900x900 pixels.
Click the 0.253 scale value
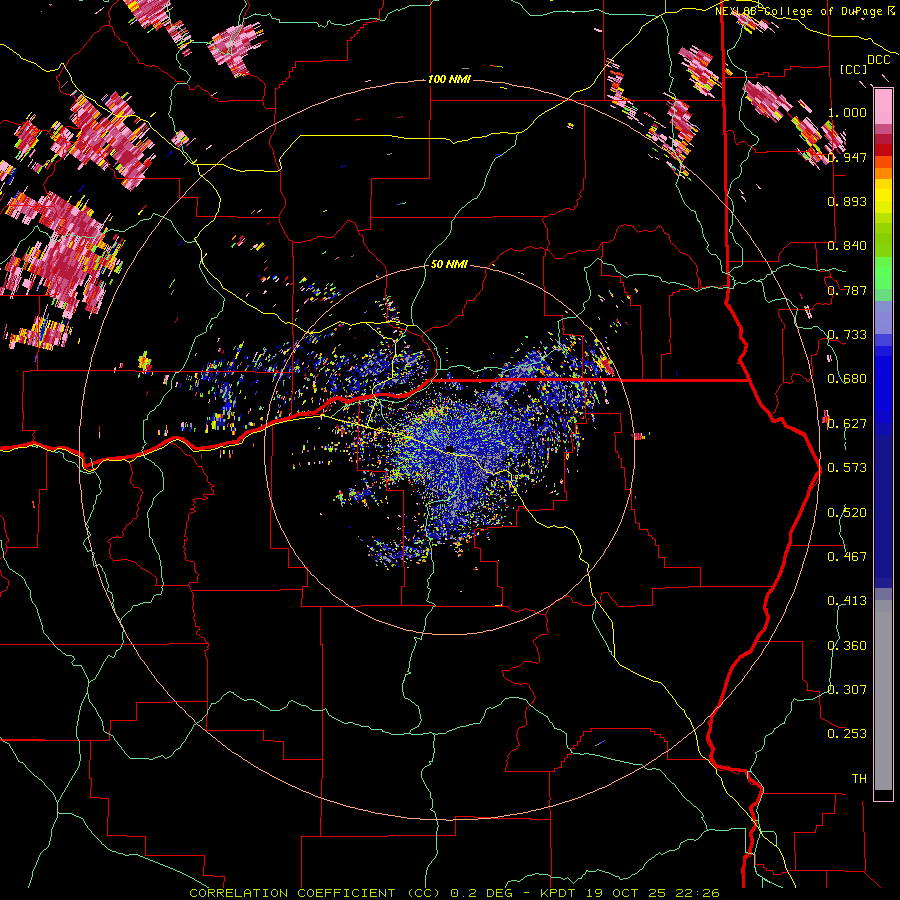847,734
